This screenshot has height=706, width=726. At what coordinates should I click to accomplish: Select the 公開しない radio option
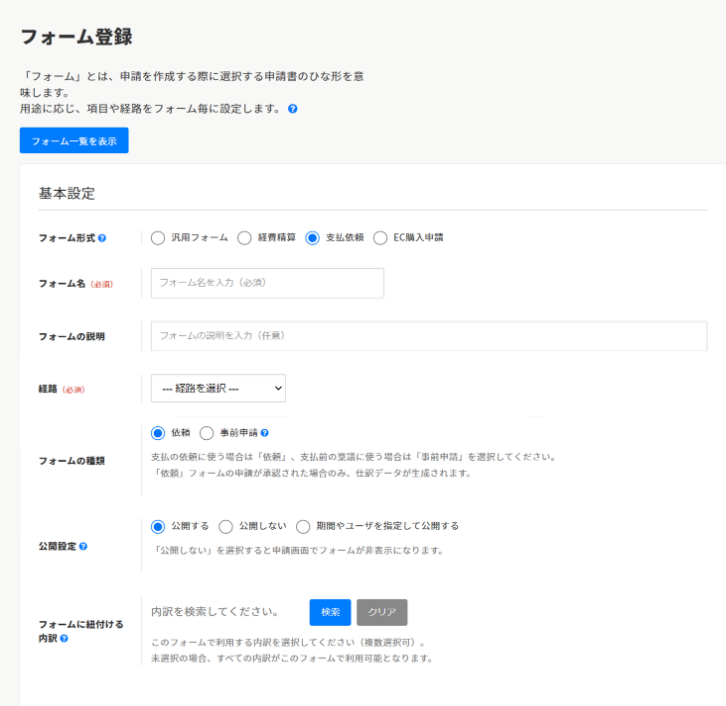tap(225, 526)
